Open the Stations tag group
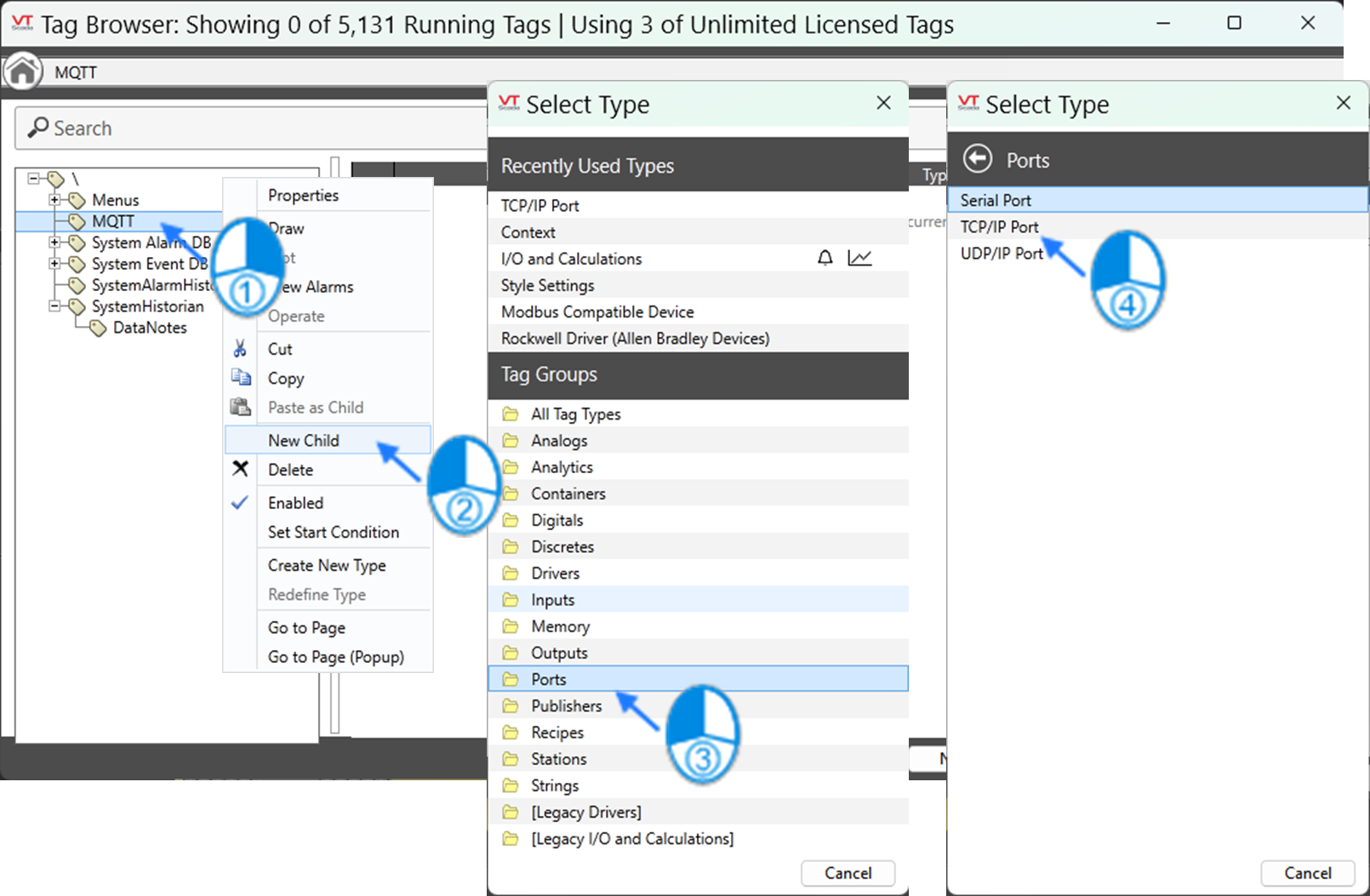1370x896 pixels. coord(699,759)
